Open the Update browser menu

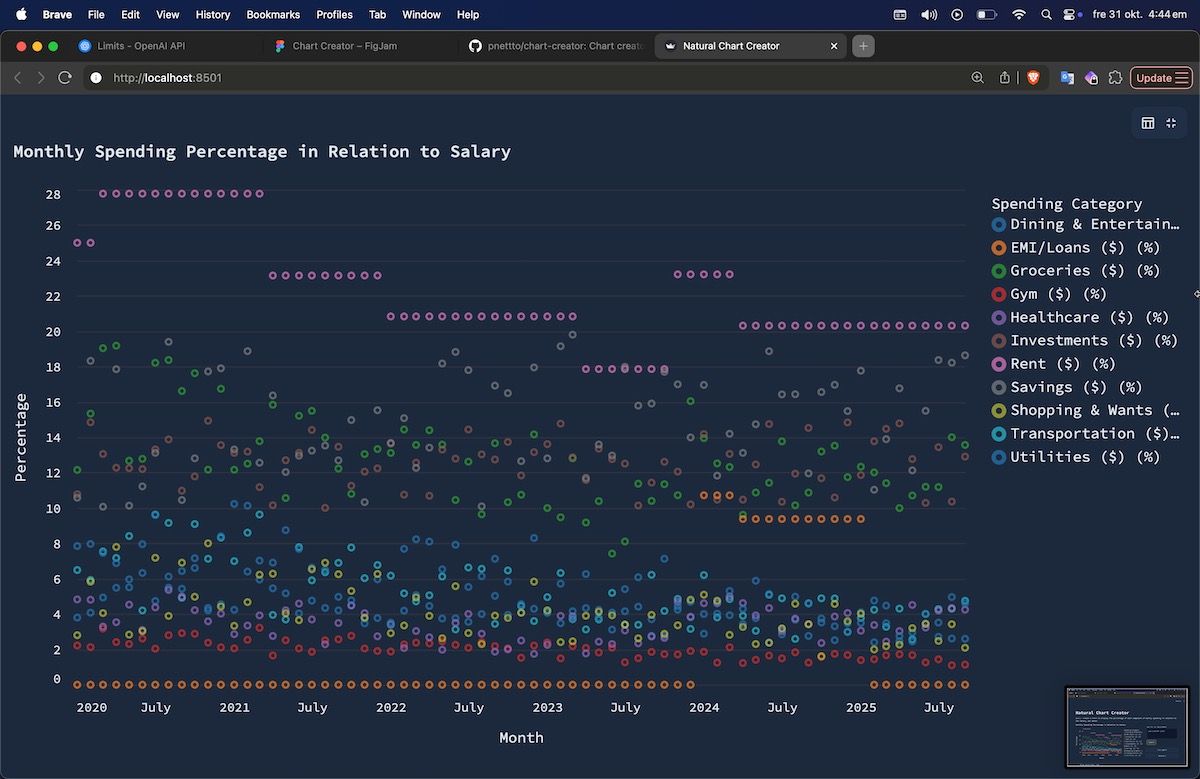coord(1161,78)
